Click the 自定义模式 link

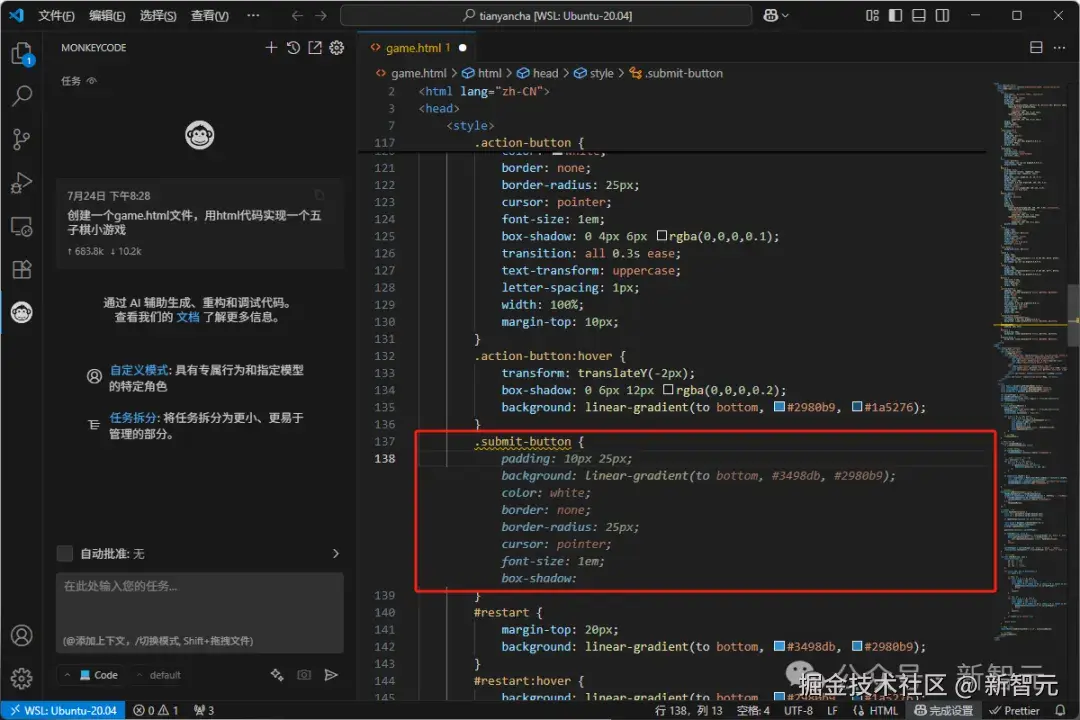[x=138, y=370]
